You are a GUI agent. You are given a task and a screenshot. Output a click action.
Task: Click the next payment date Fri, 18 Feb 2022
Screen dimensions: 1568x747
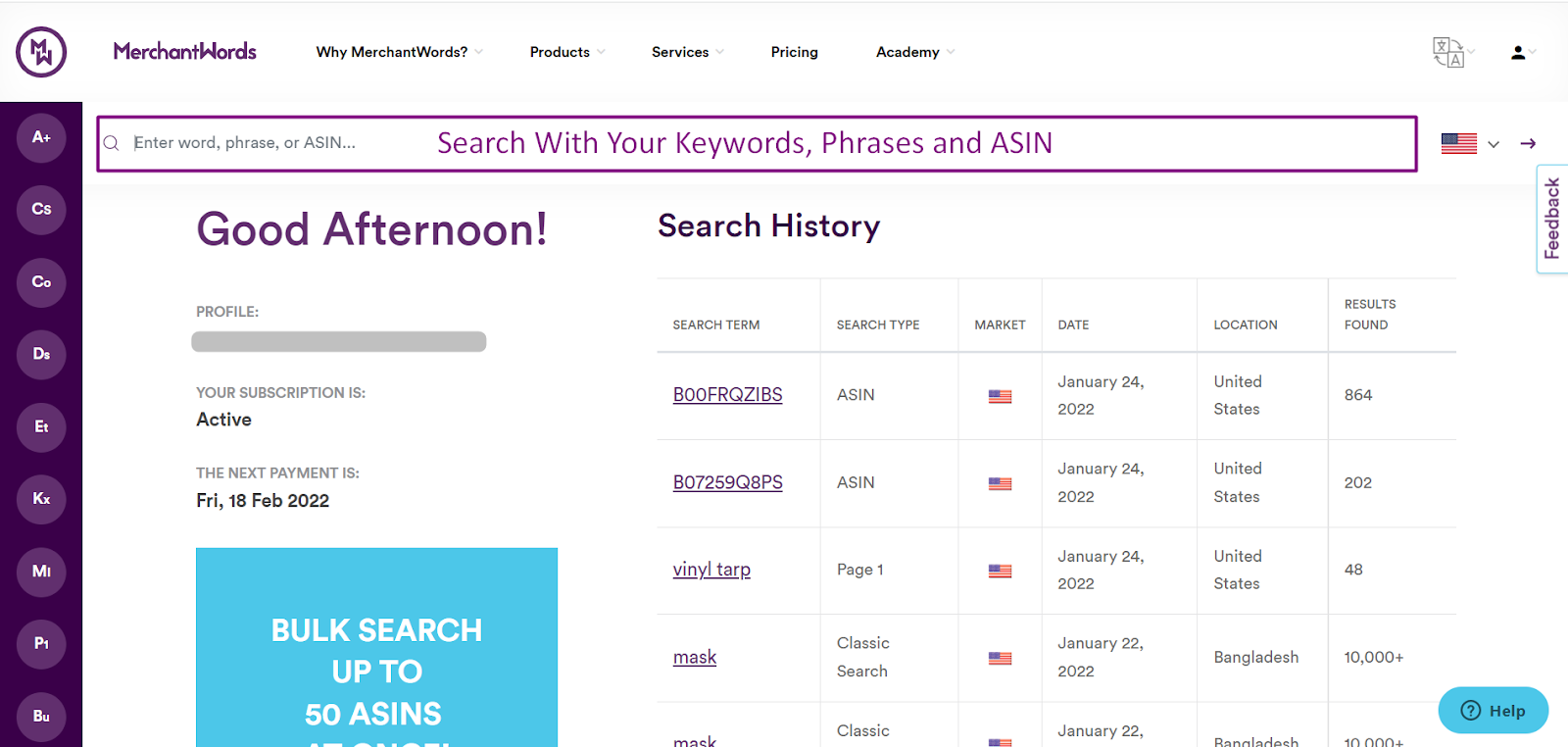263,501
